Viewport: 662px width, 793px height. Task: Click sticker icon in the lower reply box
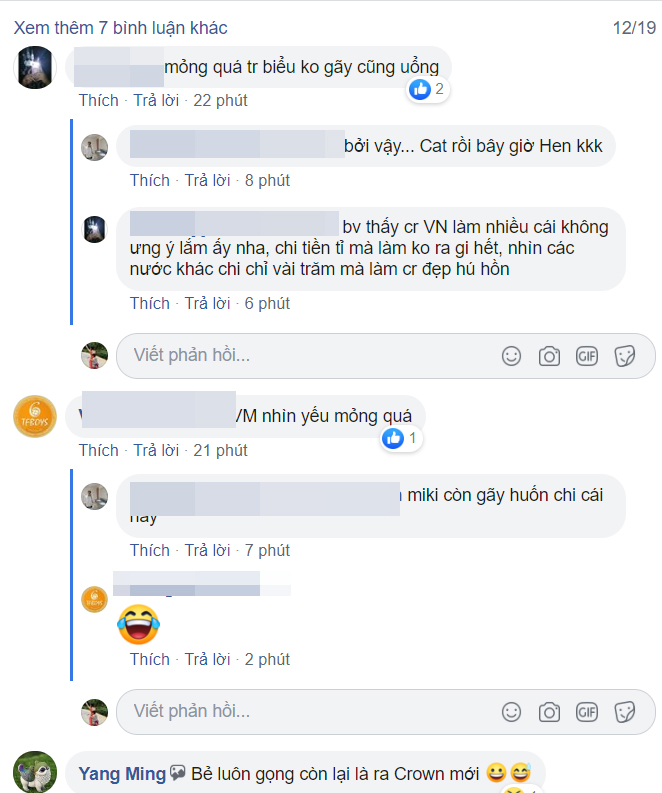(x=624, y=712)
